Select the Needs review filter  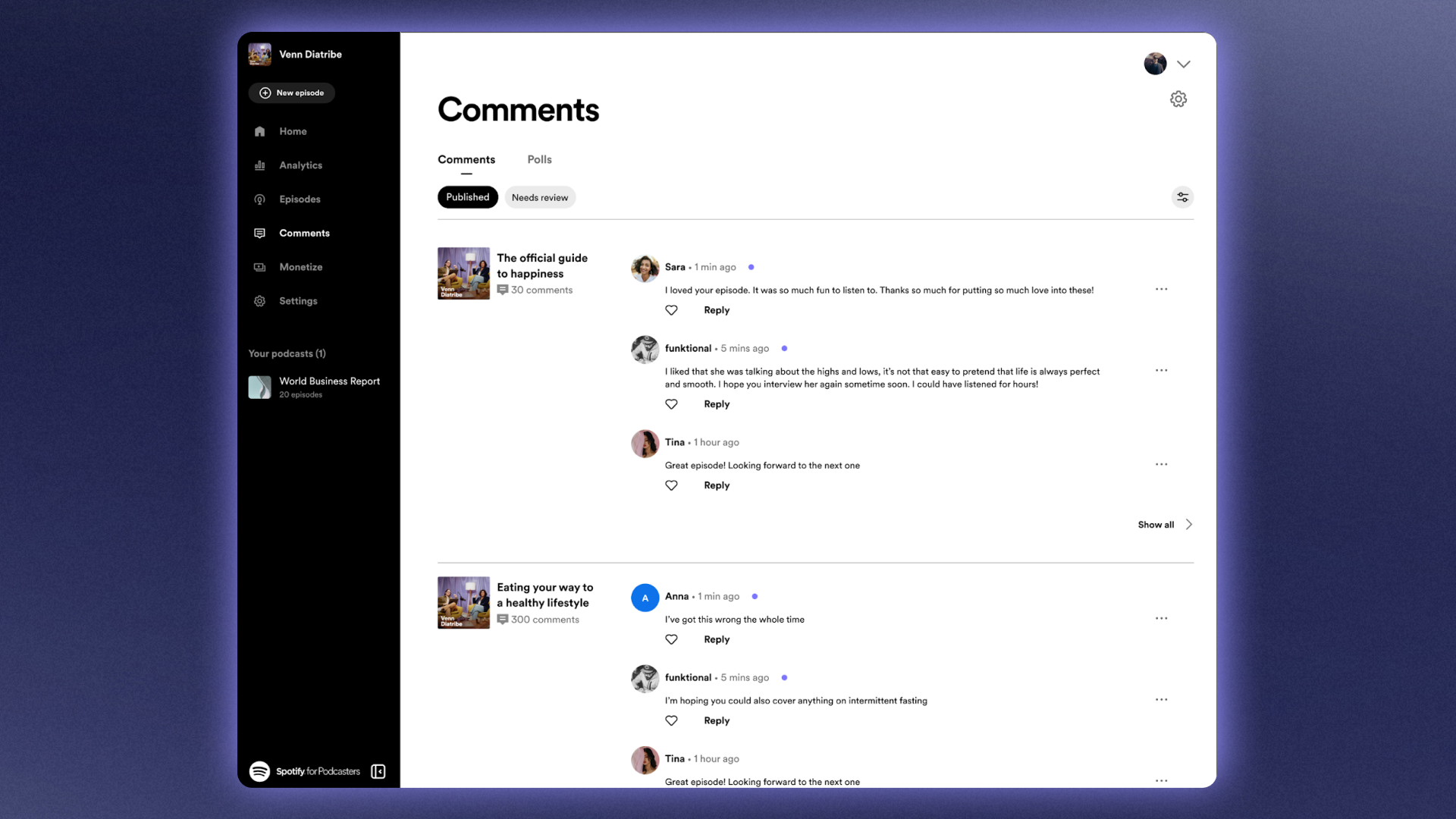[539, 198]
